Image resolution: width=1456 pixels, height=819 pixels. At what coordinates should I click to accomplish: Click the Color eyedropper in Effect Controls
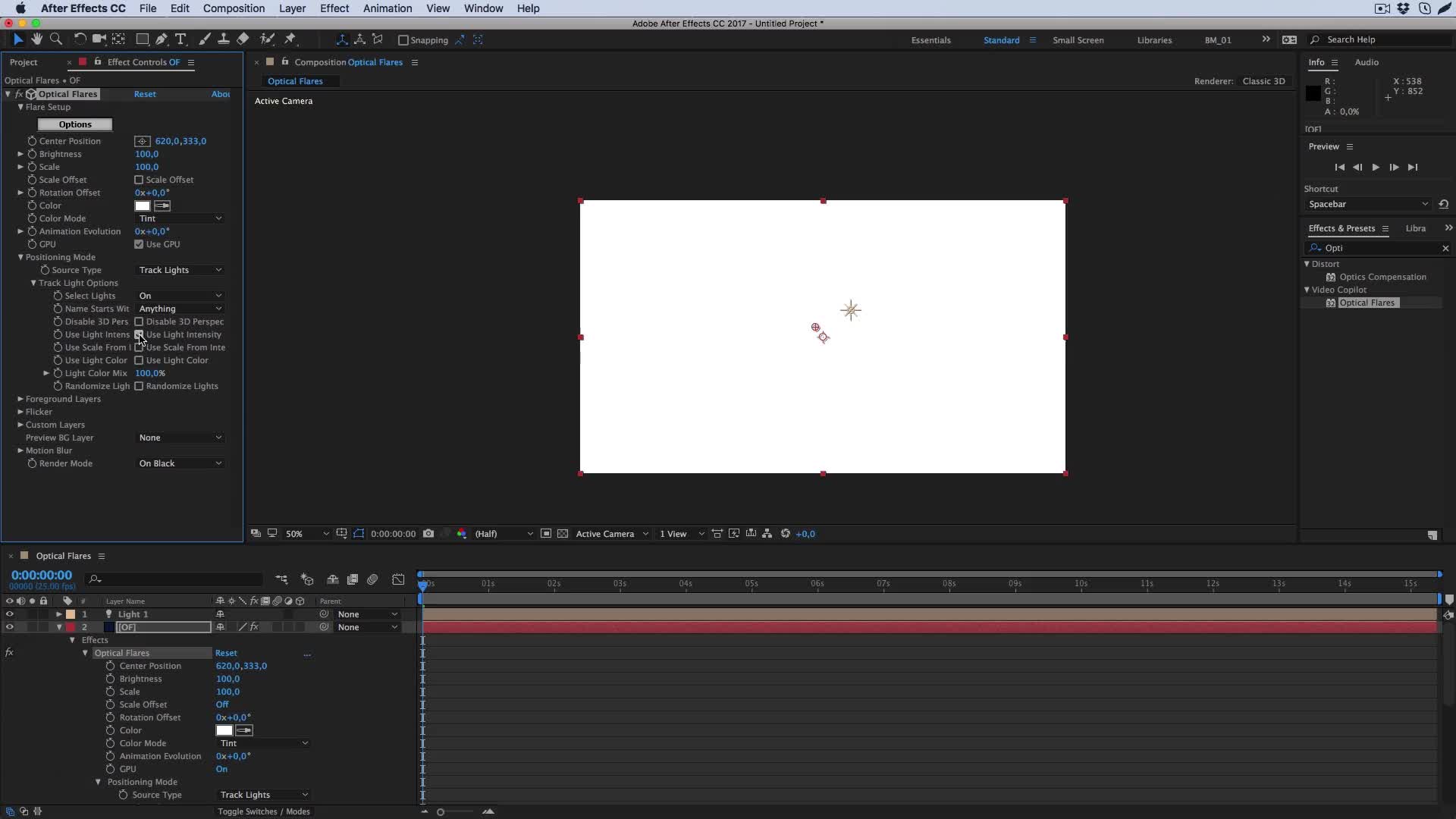162,206
